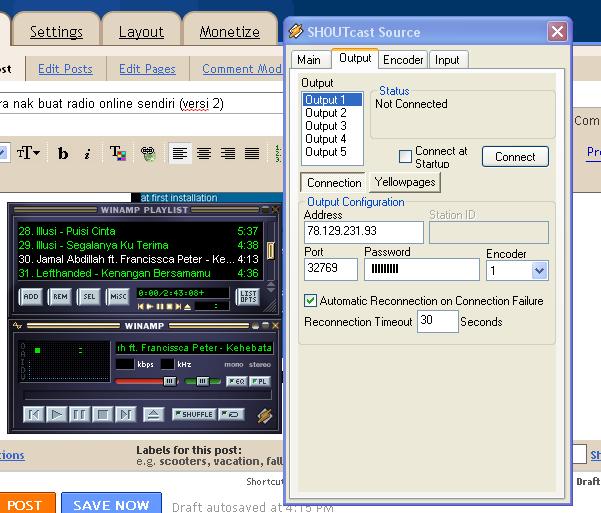Viewport: 601px width, 513px height.
Task: Click the Password input field
Action: tap(422, 269)
